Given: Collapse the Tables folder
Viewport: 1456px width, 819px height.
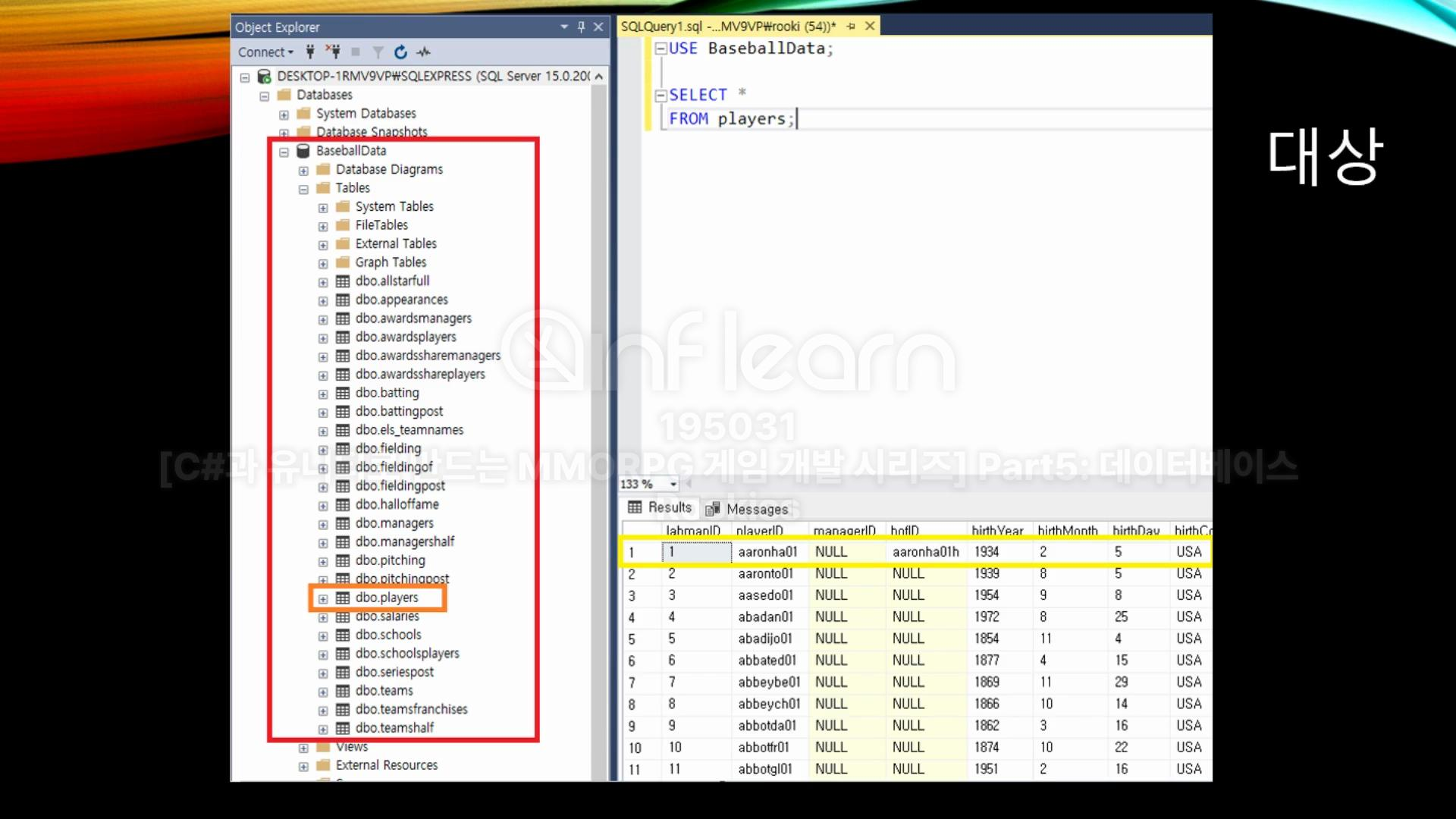Looking at the screenshot, I should click(x=303, y=189).
